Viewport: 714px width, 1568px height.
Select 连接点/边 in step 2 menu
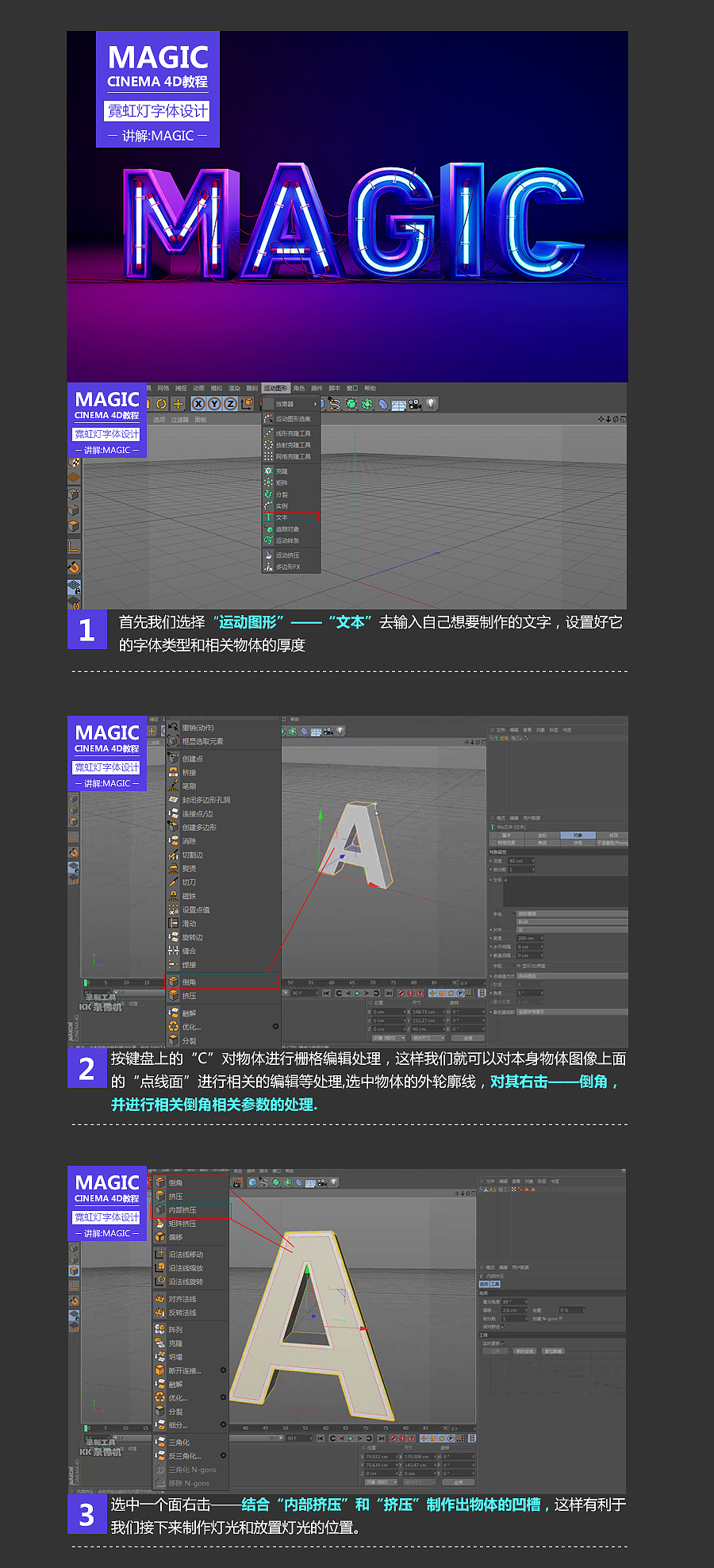tap(223, 813)
